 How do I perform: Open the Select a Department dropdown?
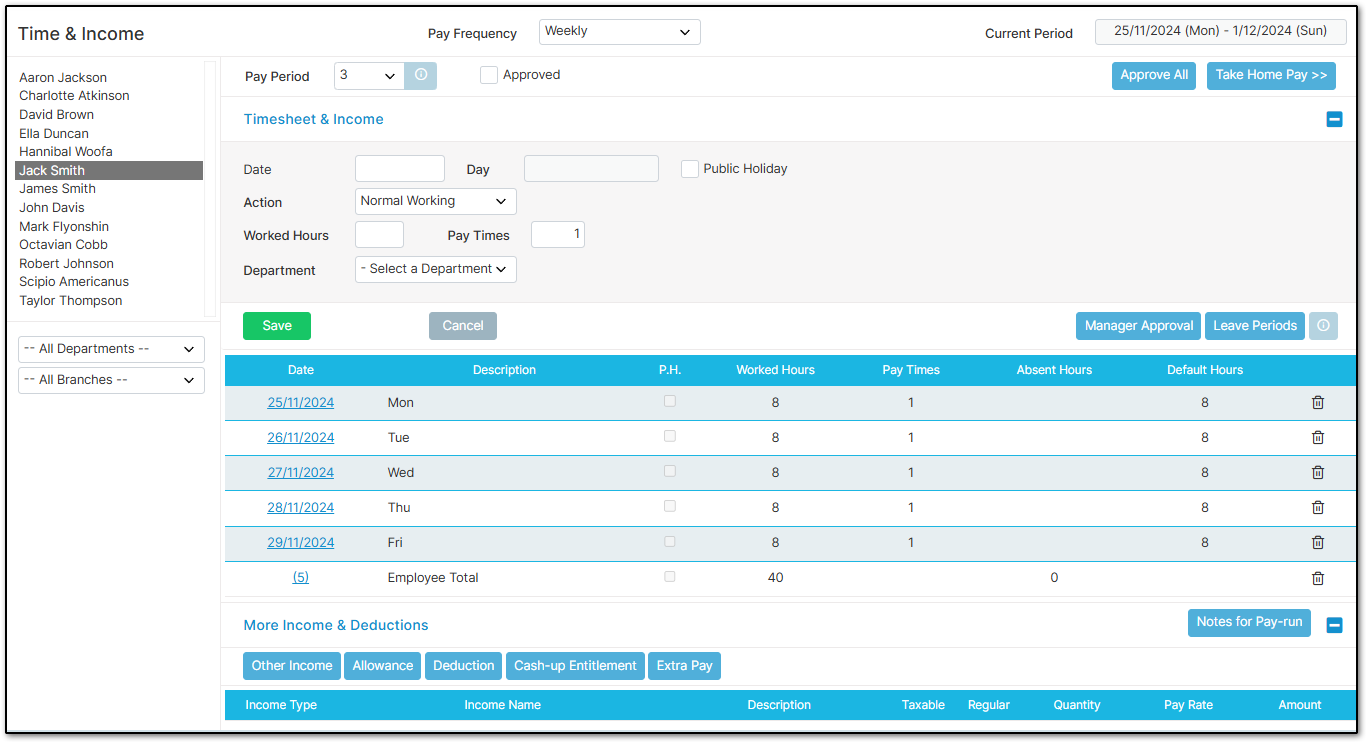coord(436,269)
